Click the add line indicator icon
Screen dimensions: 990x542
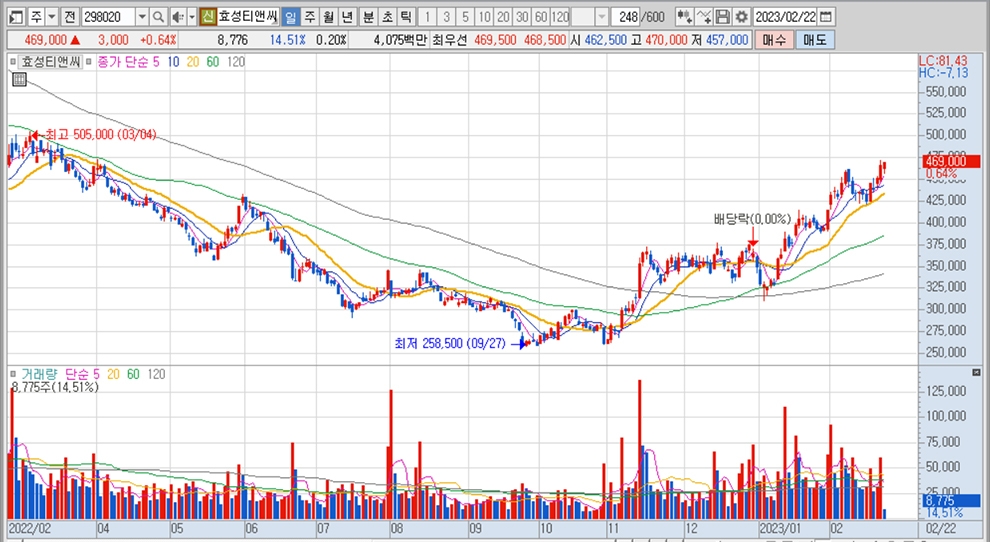[704, 17]
